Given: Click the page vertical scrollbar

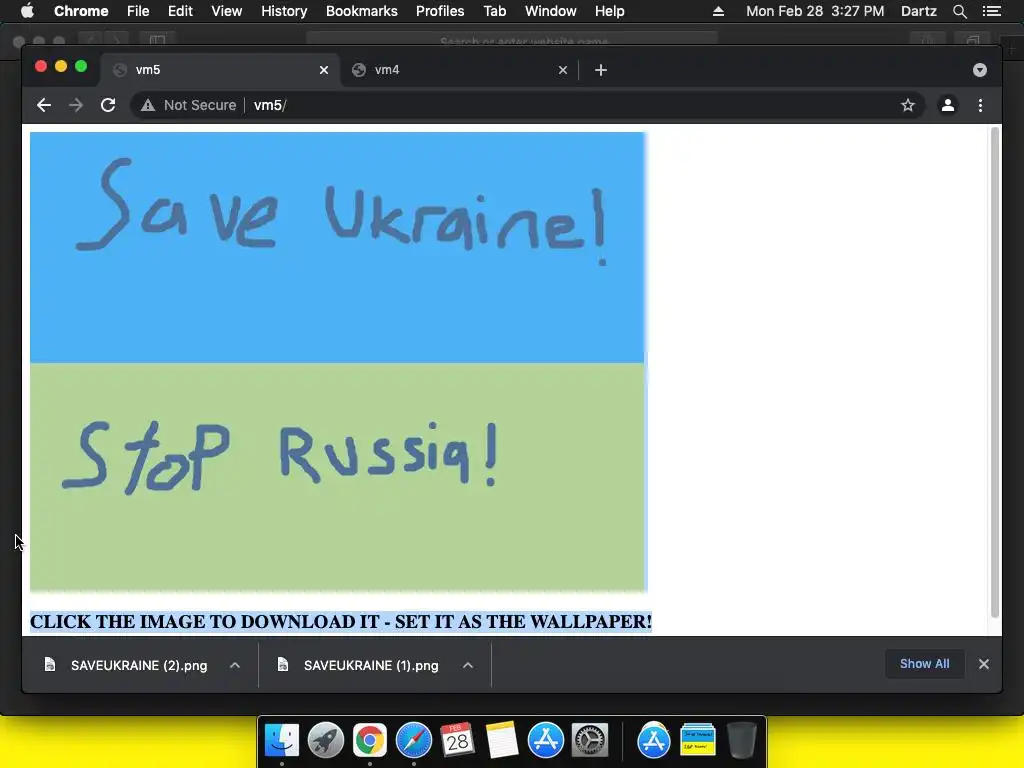Looking at the screenshot, I should point(995,372).
